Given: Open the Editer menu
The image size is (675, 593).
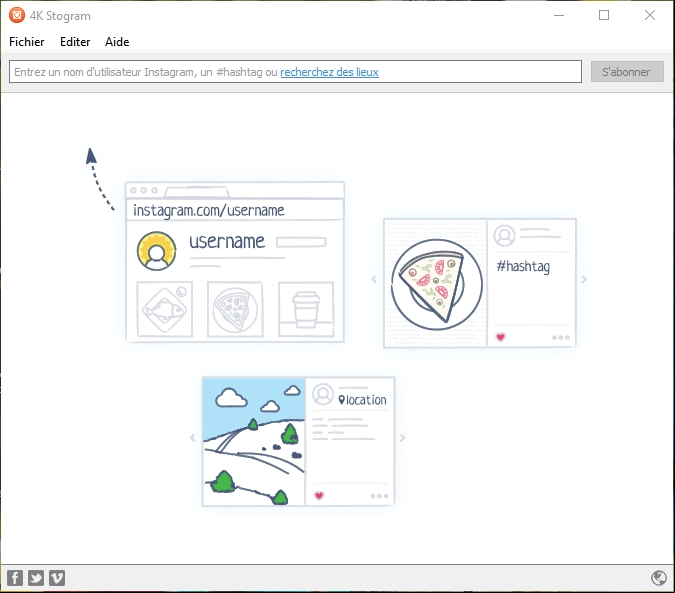Looking at the screenshot, I should (x=75, y=42).
